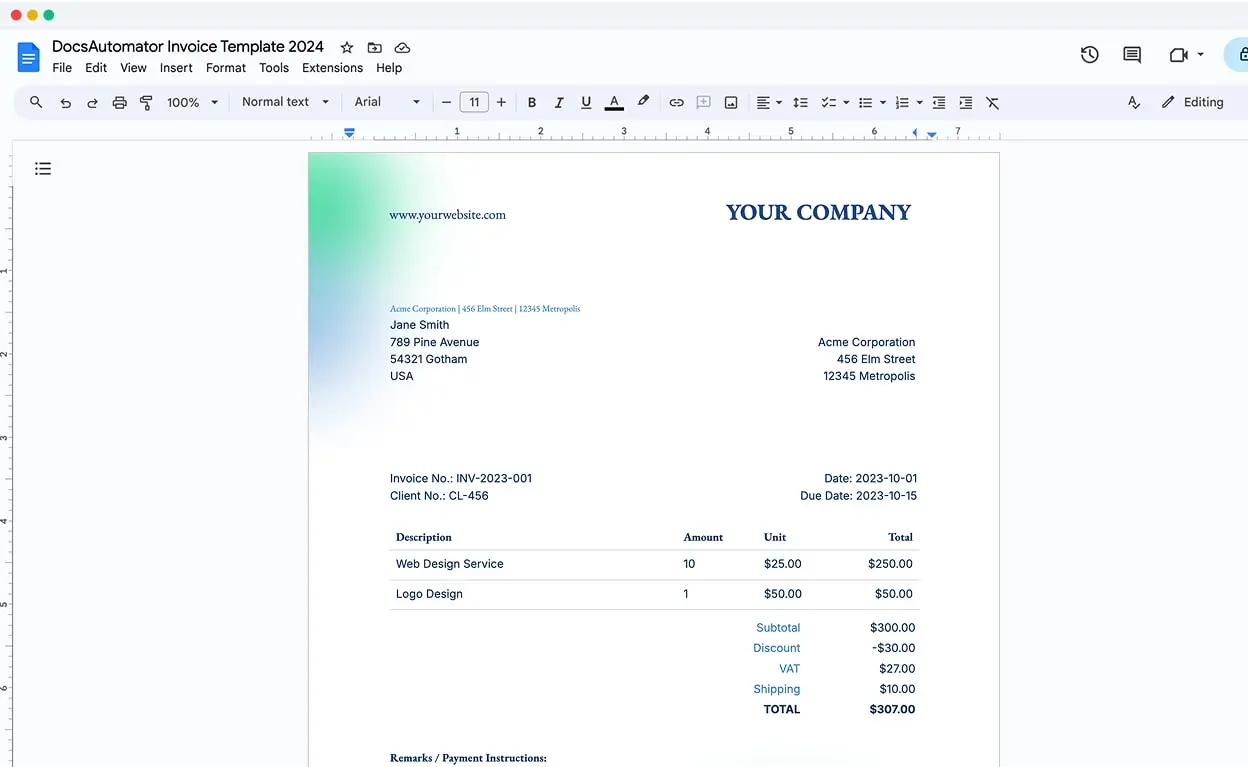Underline the selected text
The width and height of the screenshot is (1248, 767).
586,102
